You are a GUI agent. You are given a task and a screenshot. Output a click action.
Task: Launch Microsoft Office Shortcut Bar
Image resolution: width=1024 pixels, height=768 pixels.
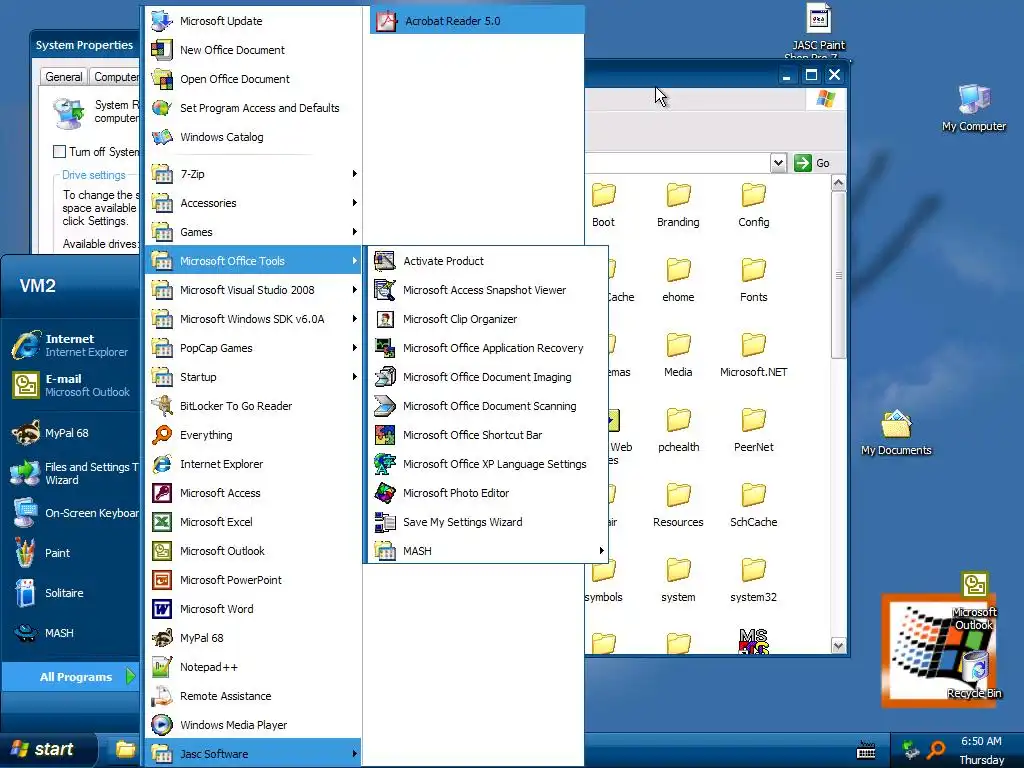488,435
